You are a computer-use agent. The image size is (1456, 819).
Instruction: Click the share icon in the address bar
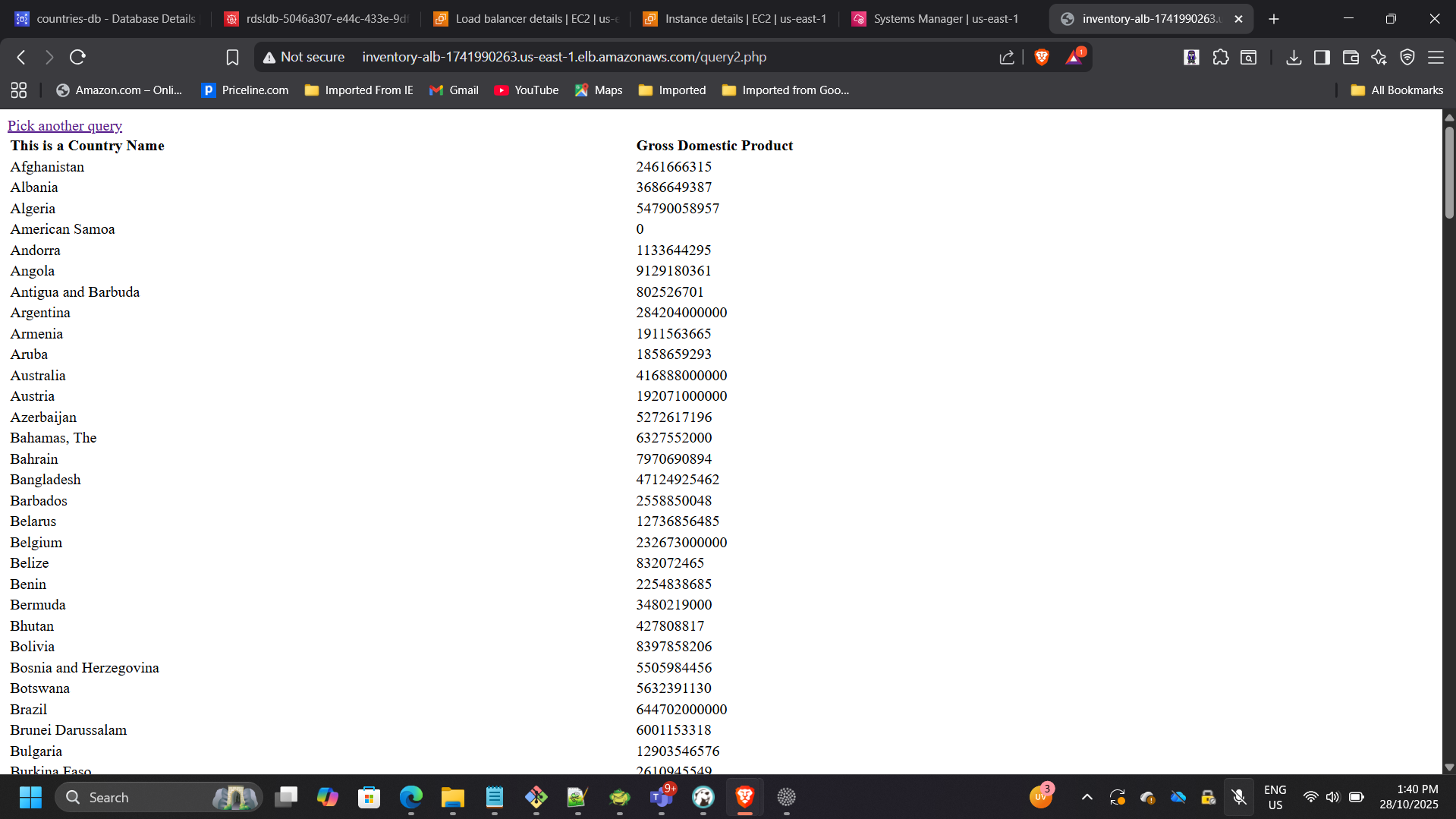[1007, 57]
